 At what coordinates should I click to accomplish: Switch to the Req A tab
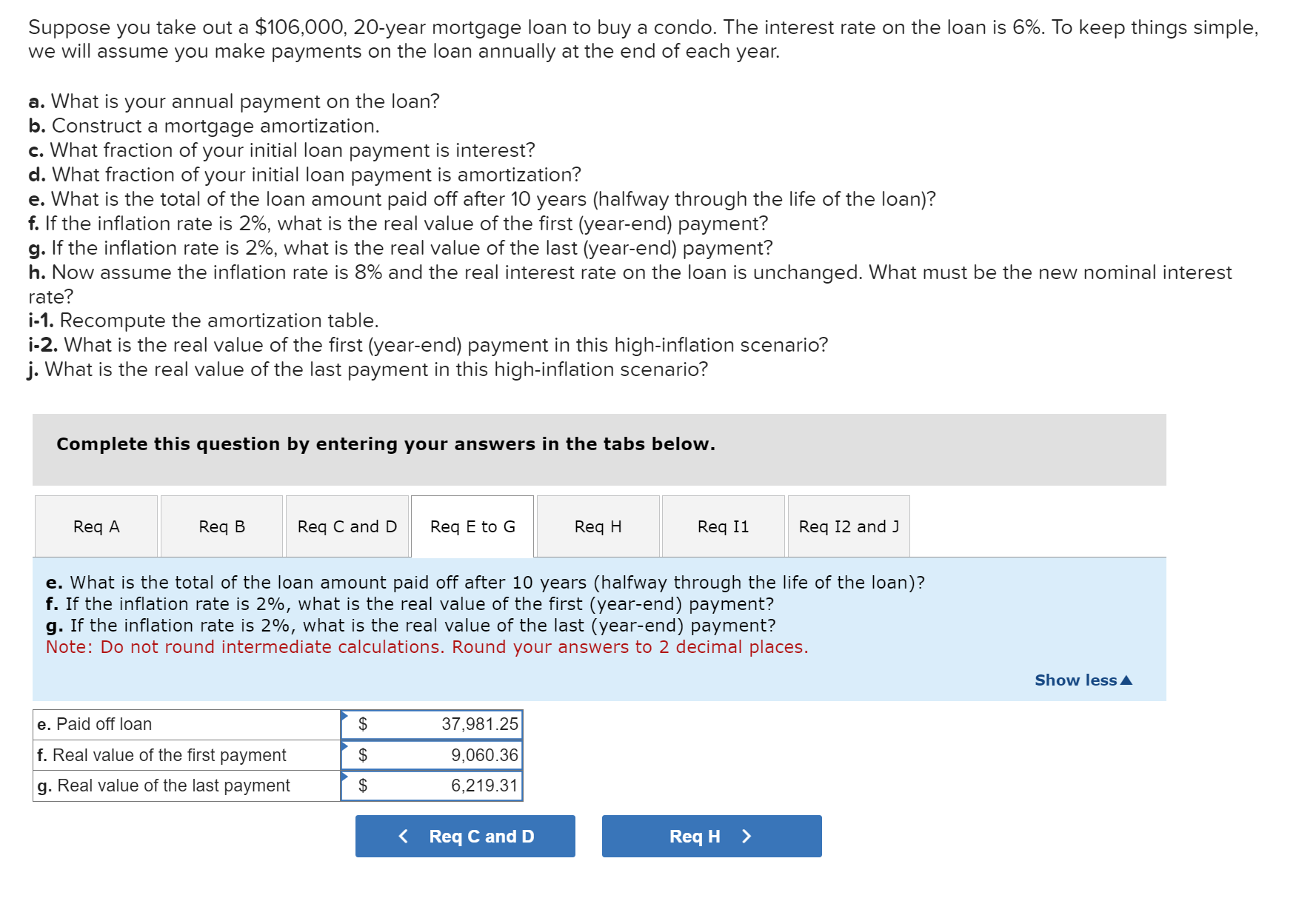point(95,526)
